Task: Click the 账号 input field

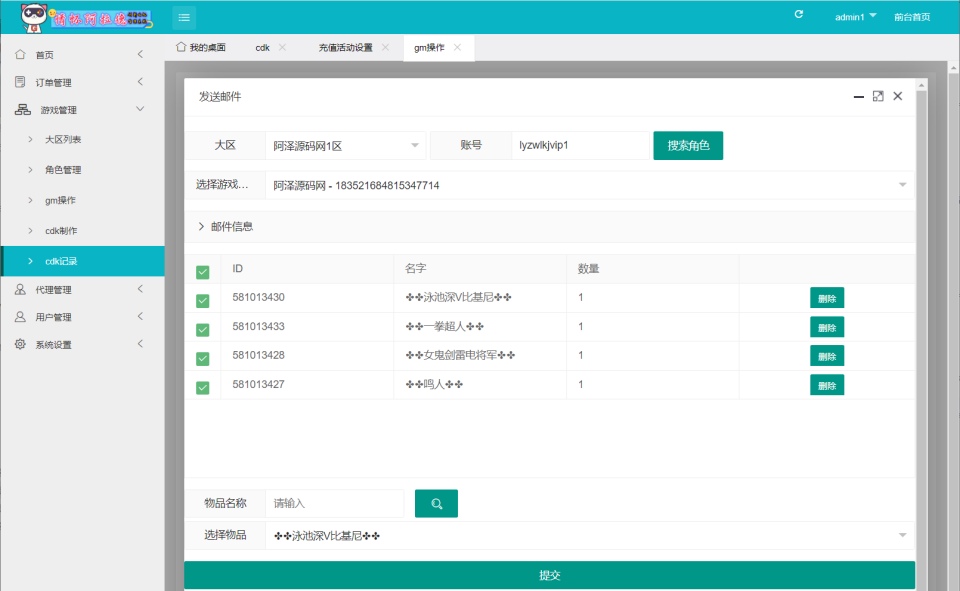Action: pyautogui.click(x=580, y=145)
